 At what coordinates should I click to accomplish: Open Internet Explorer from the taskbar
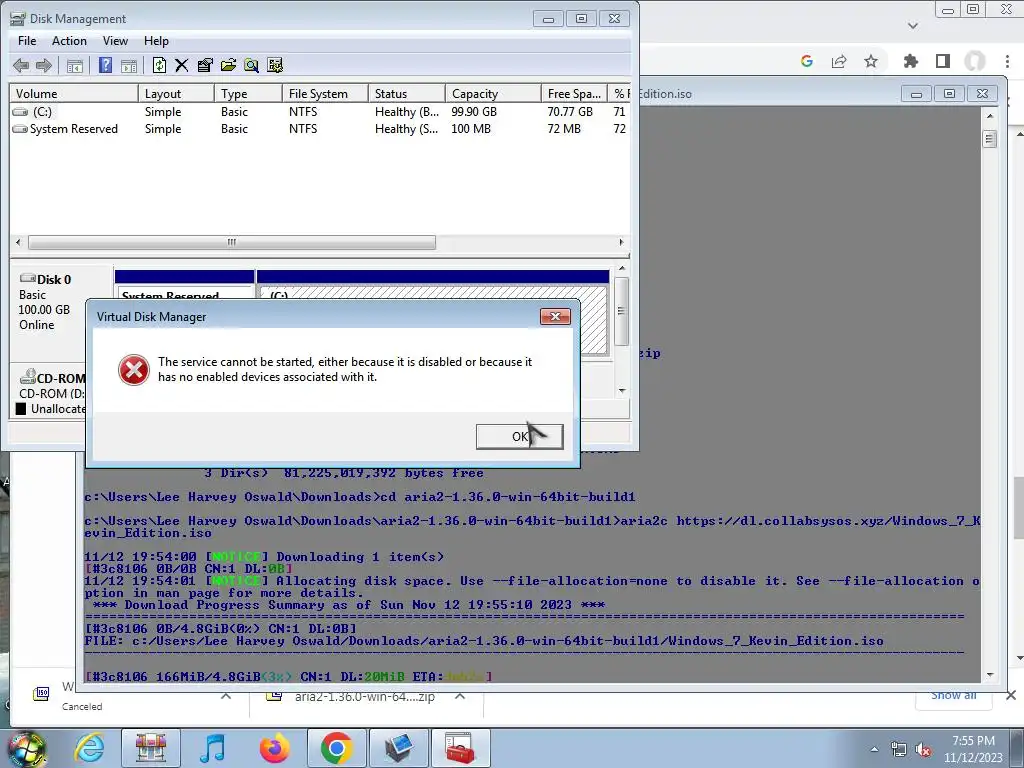pos(89,748)
